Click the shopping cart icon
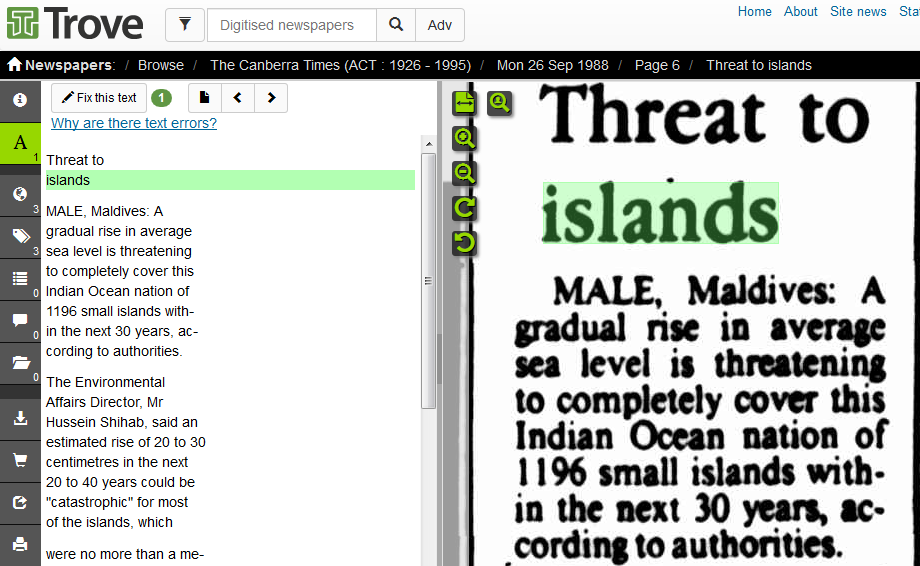The width and height of the screenshot is (920, 566). pos(20,461)
